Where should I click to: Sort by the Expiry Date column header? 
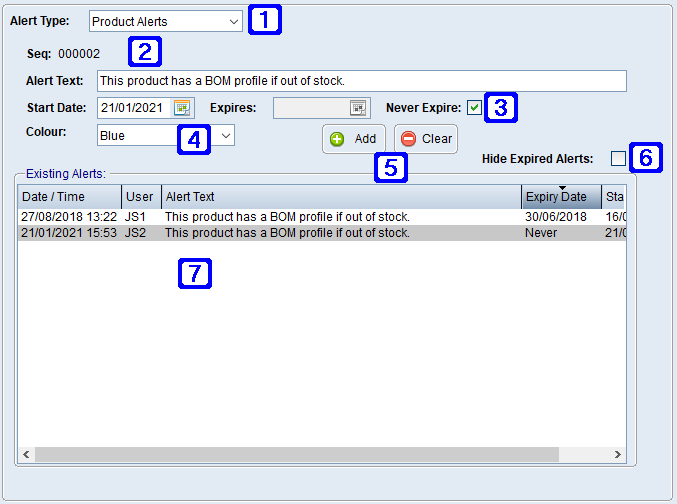coord(560,197)
